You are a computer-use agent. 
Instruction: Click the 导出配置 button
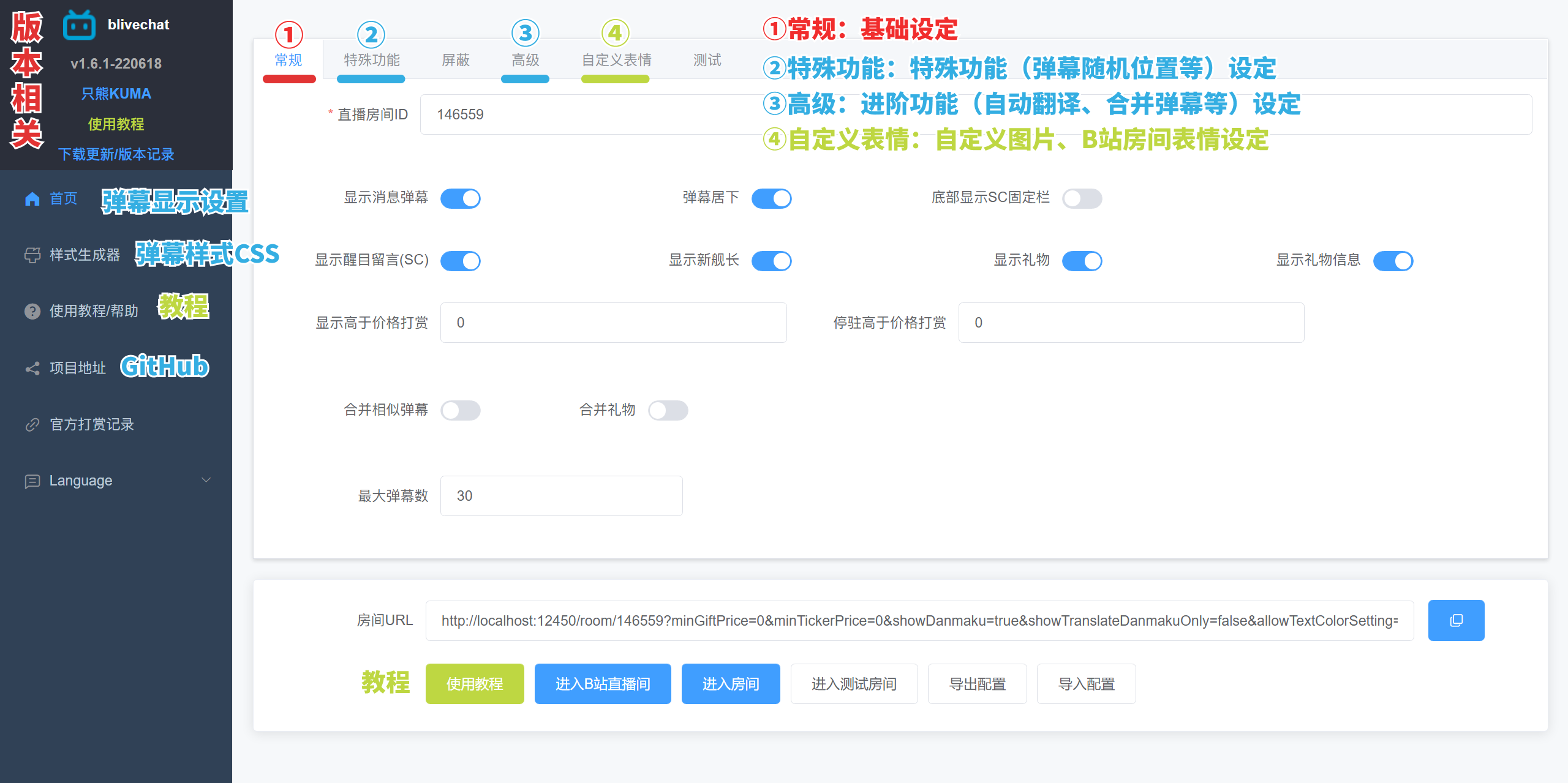click(977, 684)
